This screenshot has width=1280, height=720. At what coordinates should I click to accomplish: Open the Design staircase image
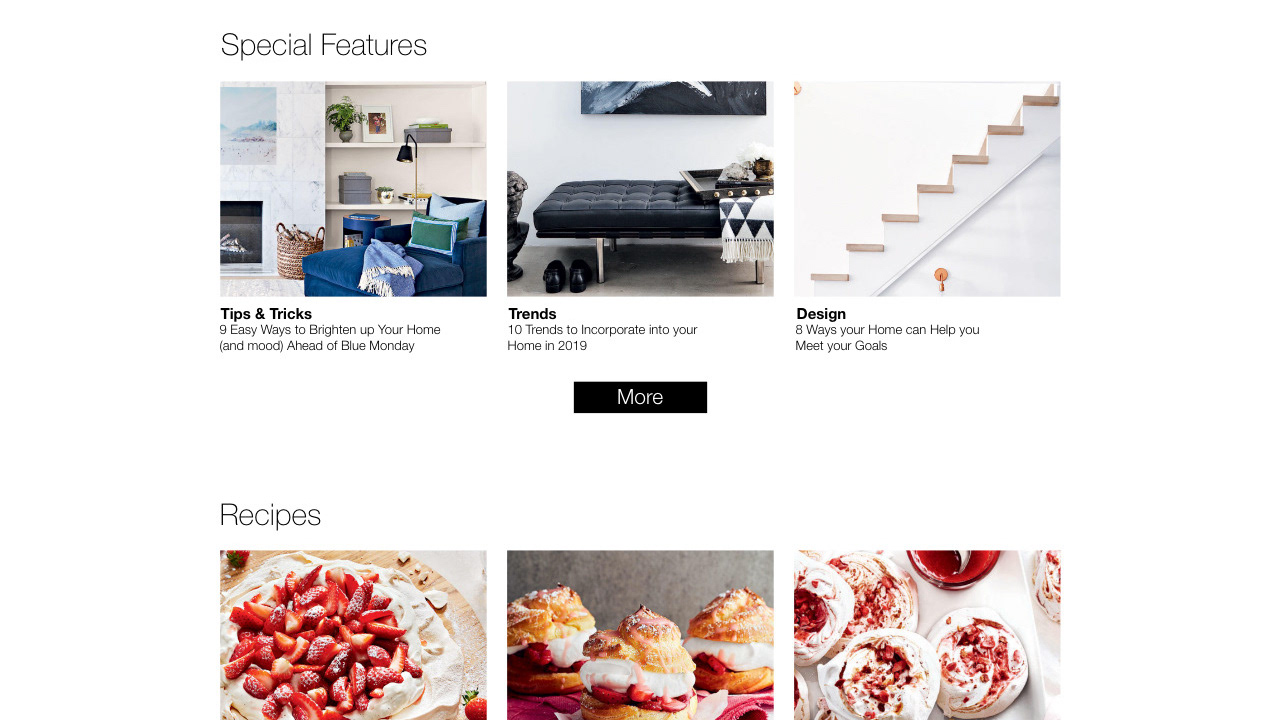point(927,189)
